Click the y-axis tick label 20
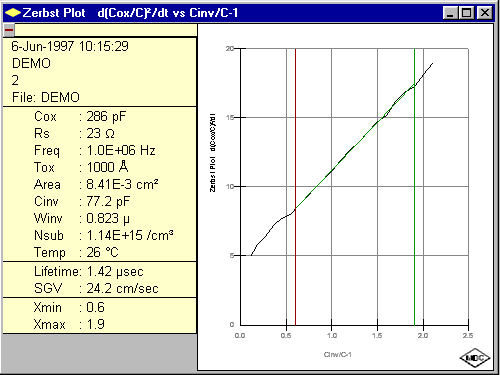 pos(230,49)
